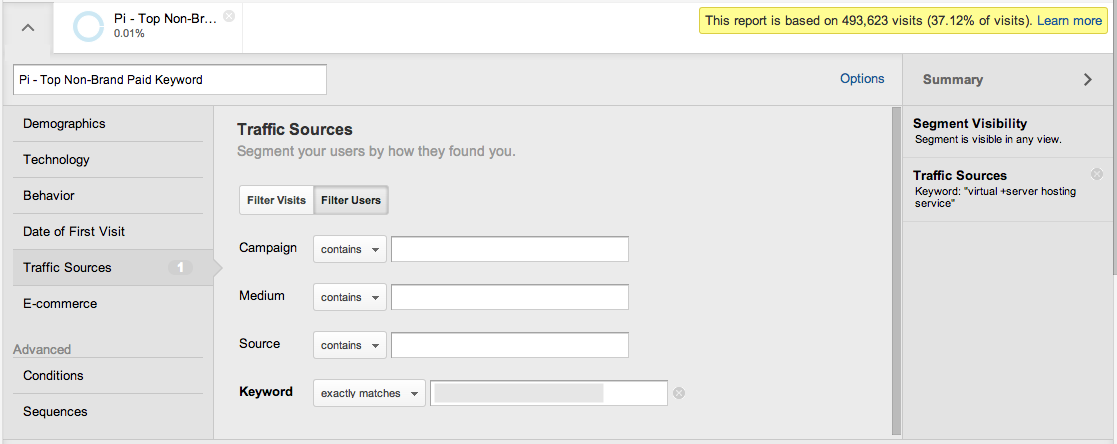Click the segment donut chart icon
1117x444 pixels.
[88, 27]
